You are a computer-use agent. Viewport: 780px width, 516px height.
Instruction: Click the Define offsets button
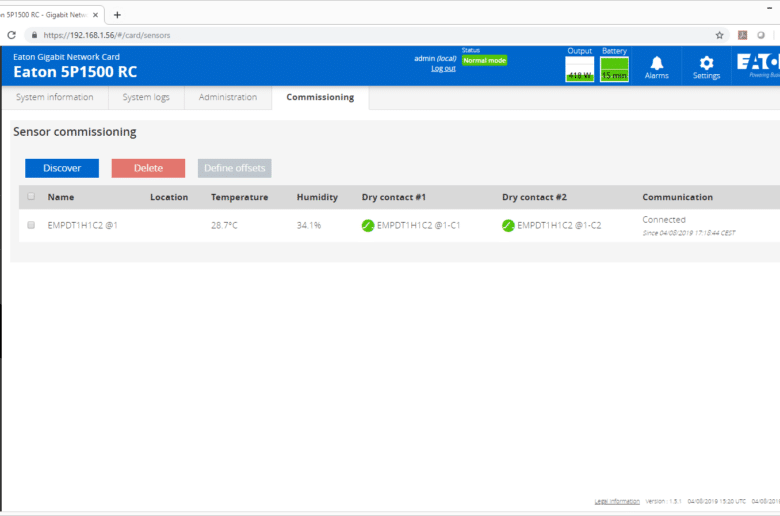[234, 168]
